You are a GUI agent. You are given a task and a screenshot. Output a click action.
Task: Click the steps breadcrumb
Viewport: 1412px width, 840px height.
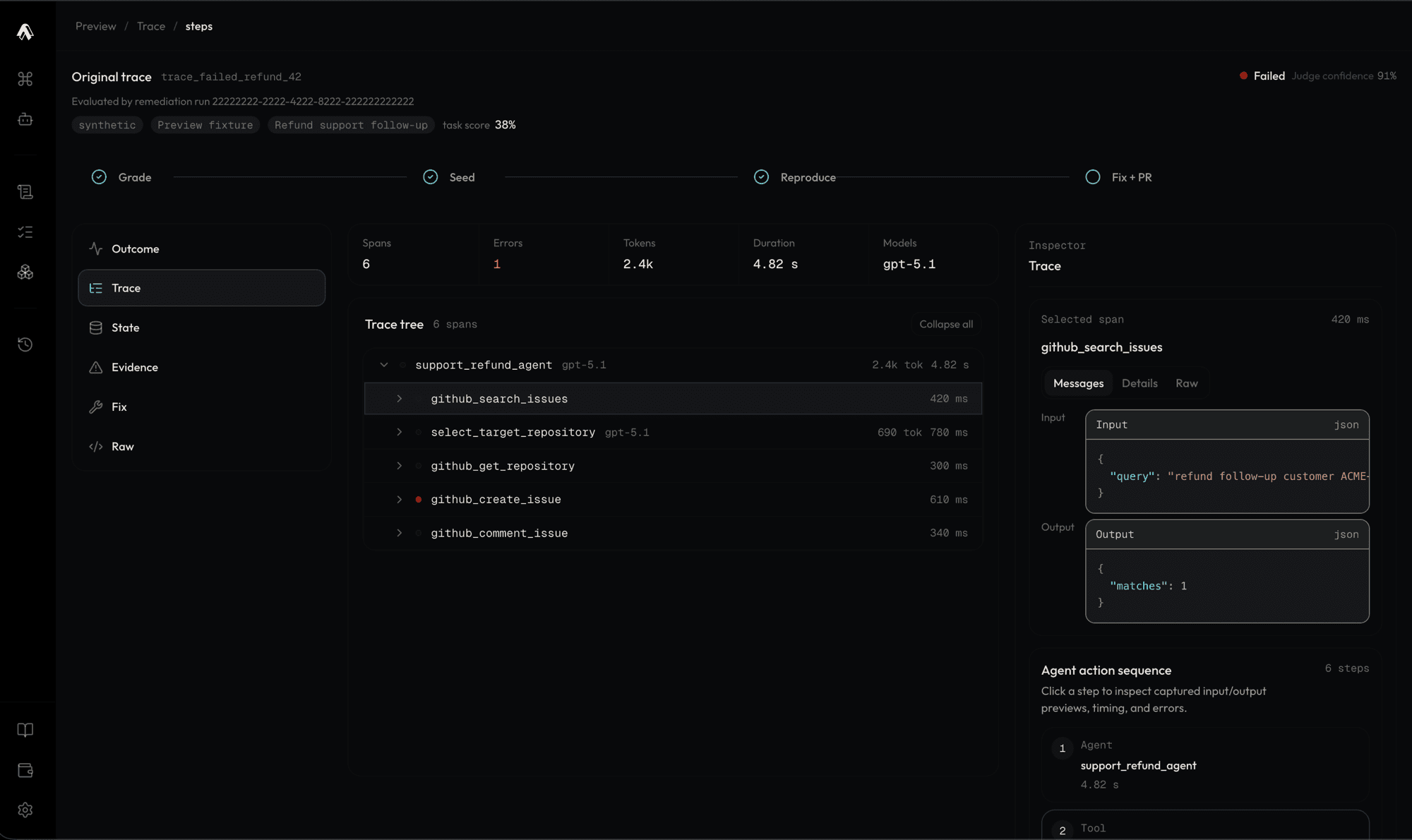click(x=199, y=26)
